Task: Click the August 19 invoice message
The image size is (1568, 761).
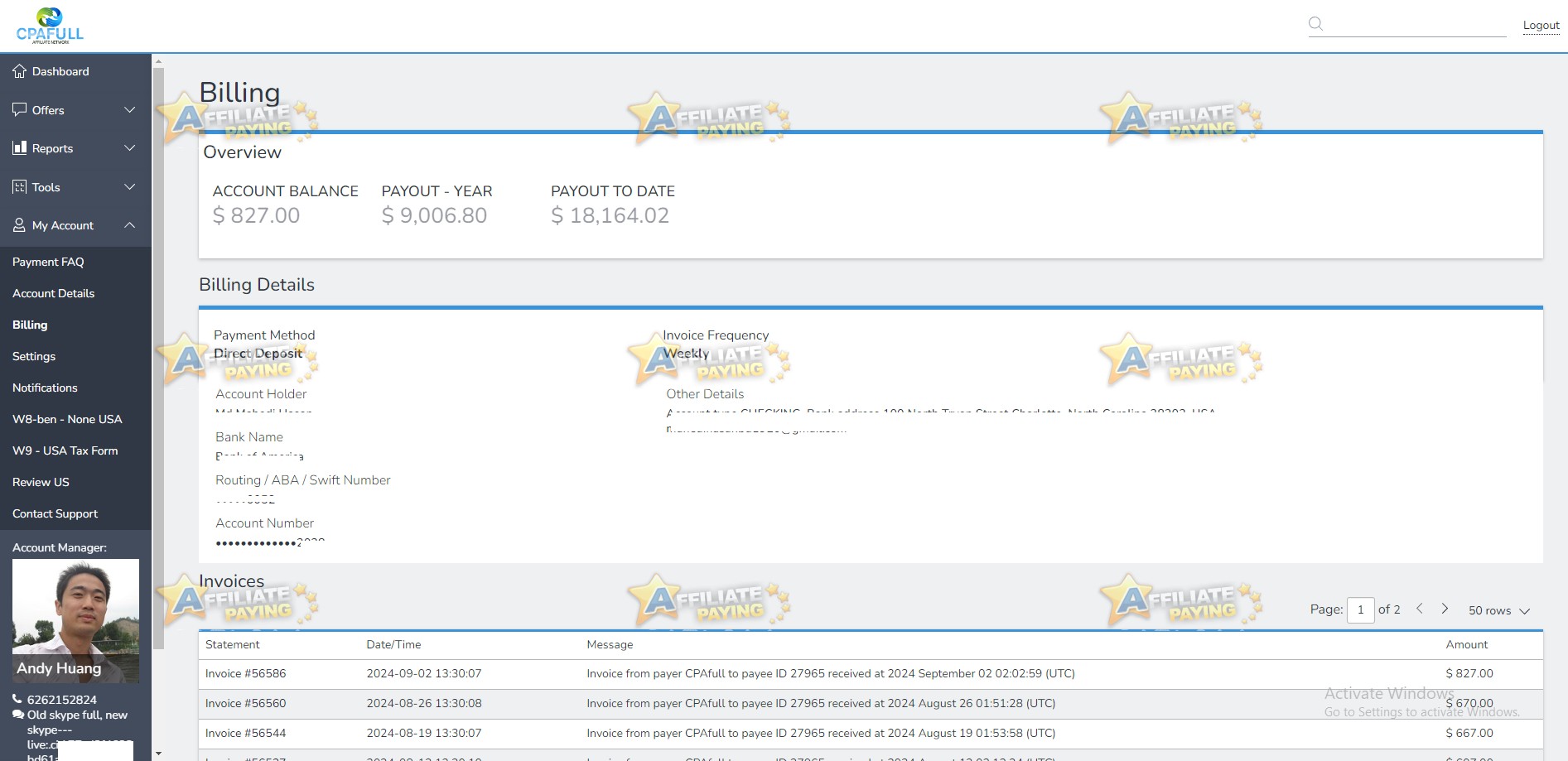Action: click(821, 733)
